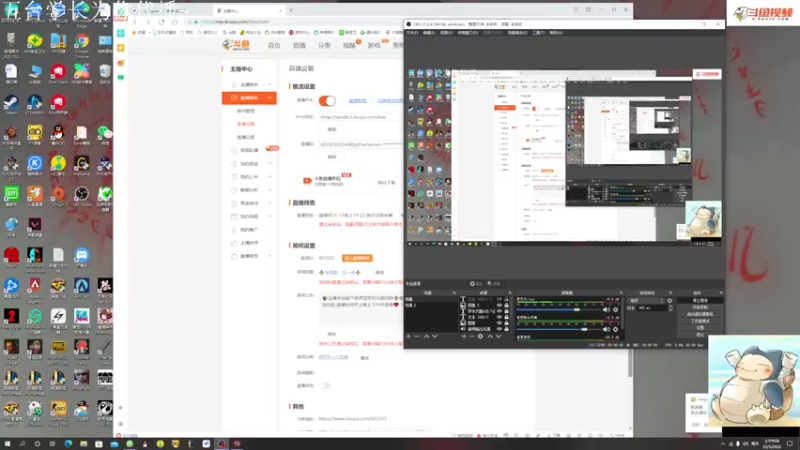This screenshot has width=800, height=450.
Task: Toggle the switch near the page bottom
Action: coord(324,385)
